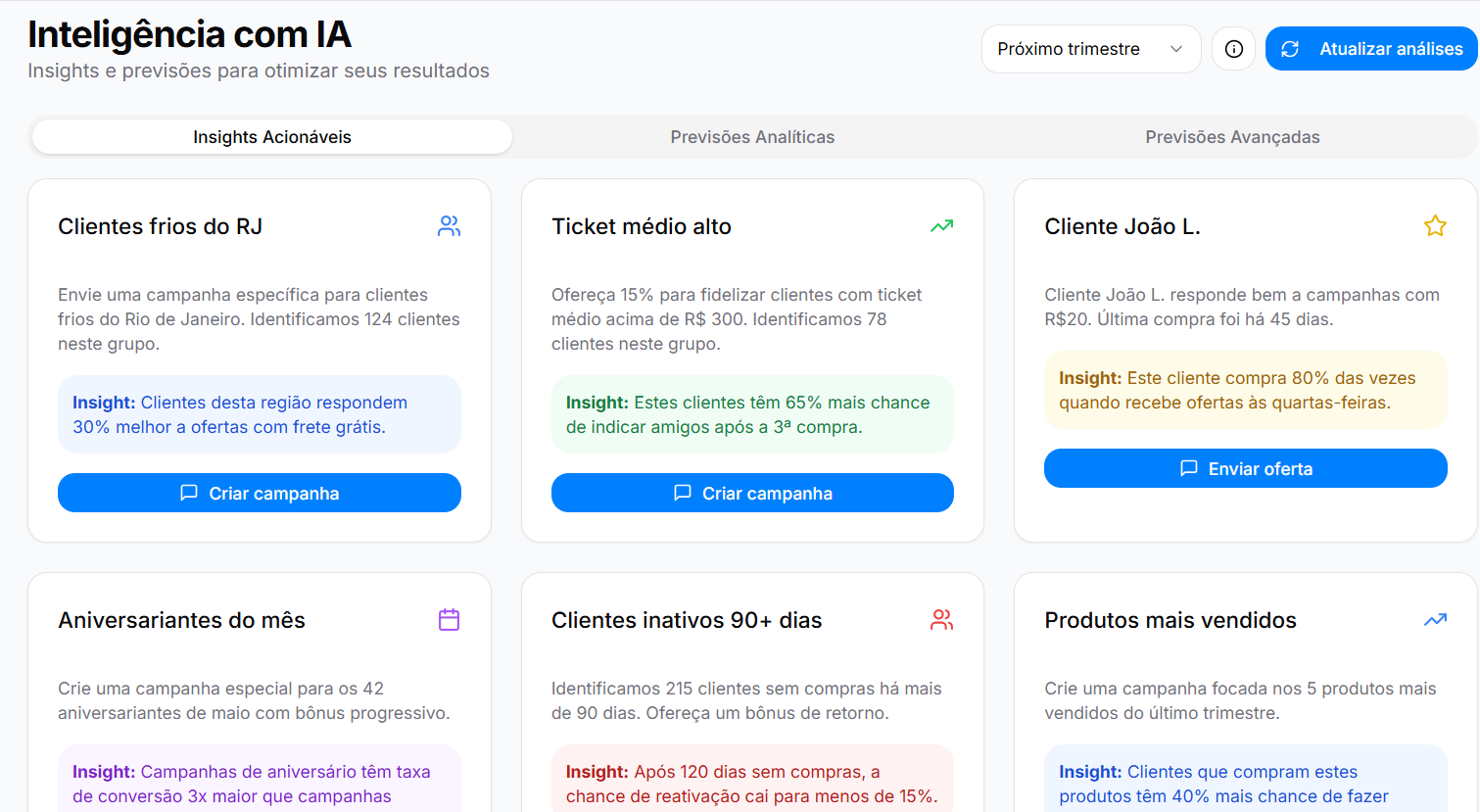The image size is (1480, 812).
Task: Click the red customers icon on Clientes inativos 90+ dias
Action: [941, 619]
